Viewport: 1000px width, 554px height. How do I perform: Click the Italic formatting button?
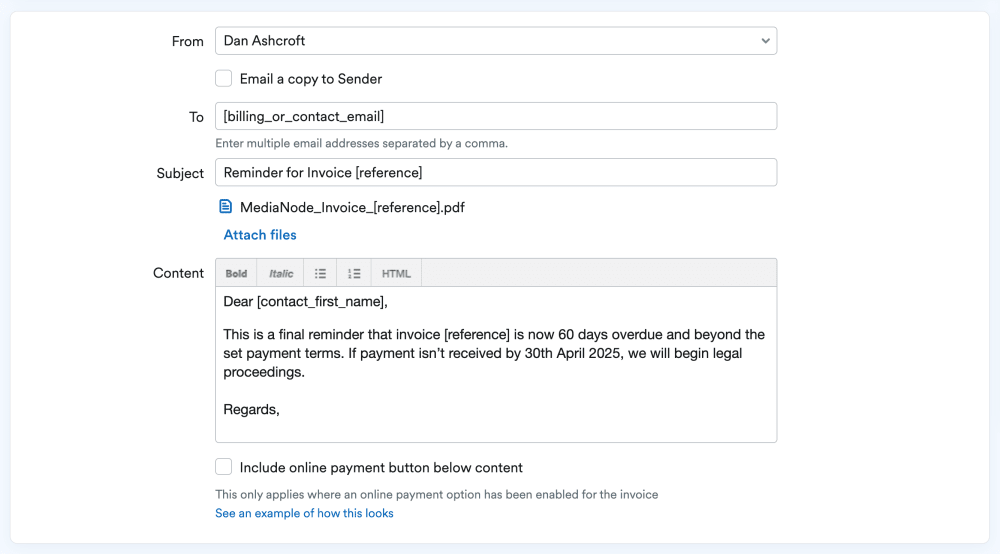(281, 273)
